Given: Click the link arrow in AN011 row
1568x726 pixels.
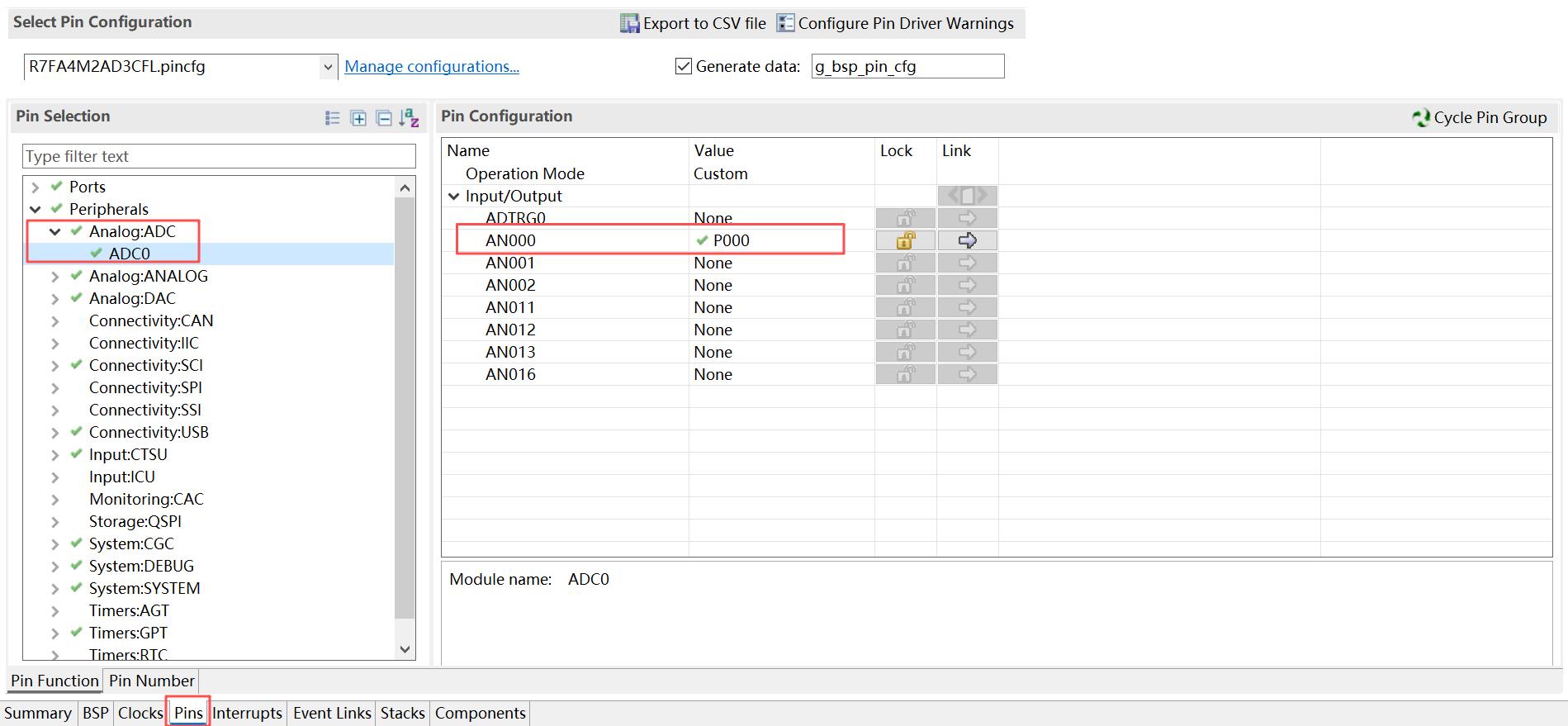Looking at the screenshot, I should click(968, 307).
